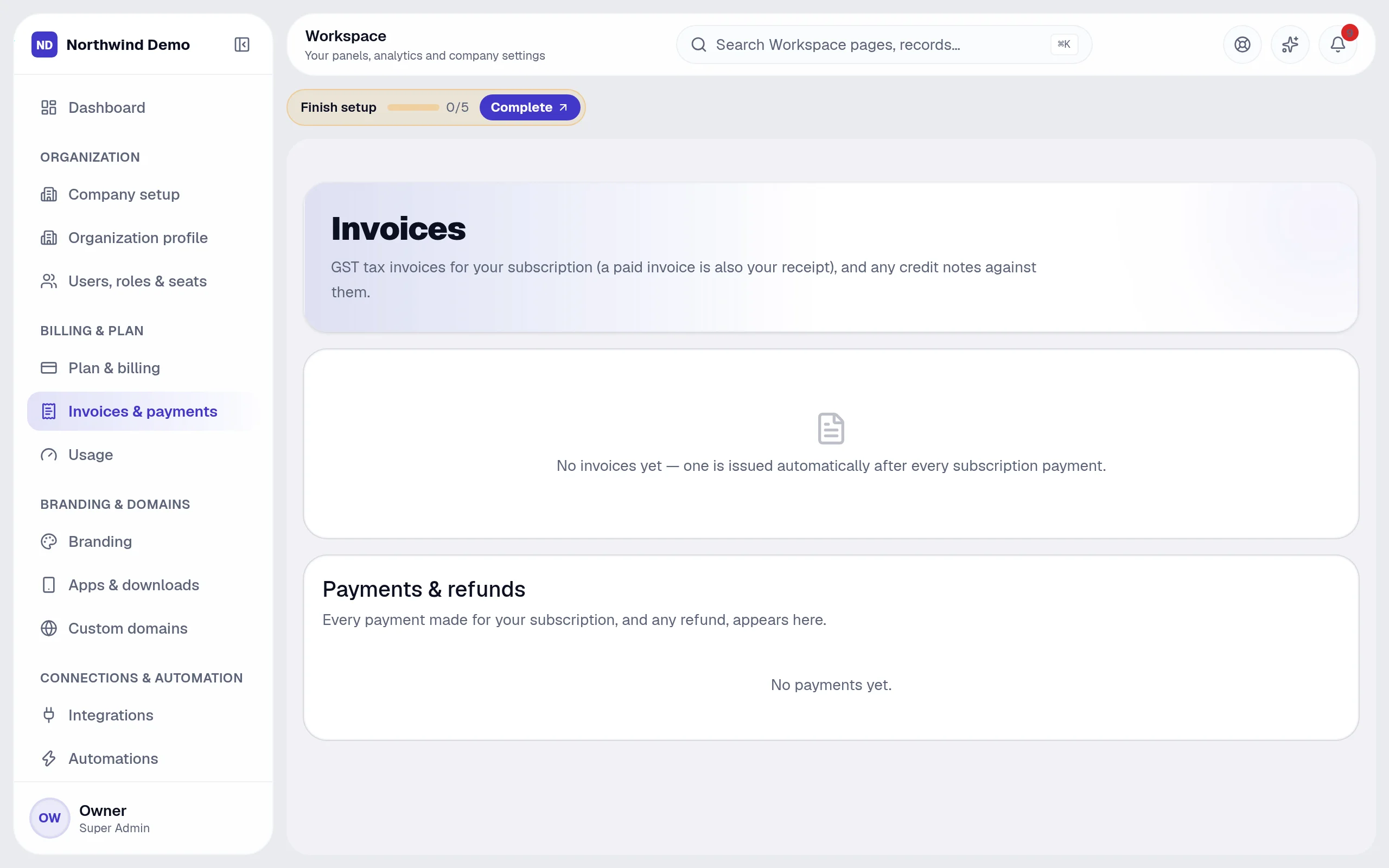Open the help lifebuoy icon
The height and width of the screenshot is (868, 1389).
click(x=1242, y=45)
